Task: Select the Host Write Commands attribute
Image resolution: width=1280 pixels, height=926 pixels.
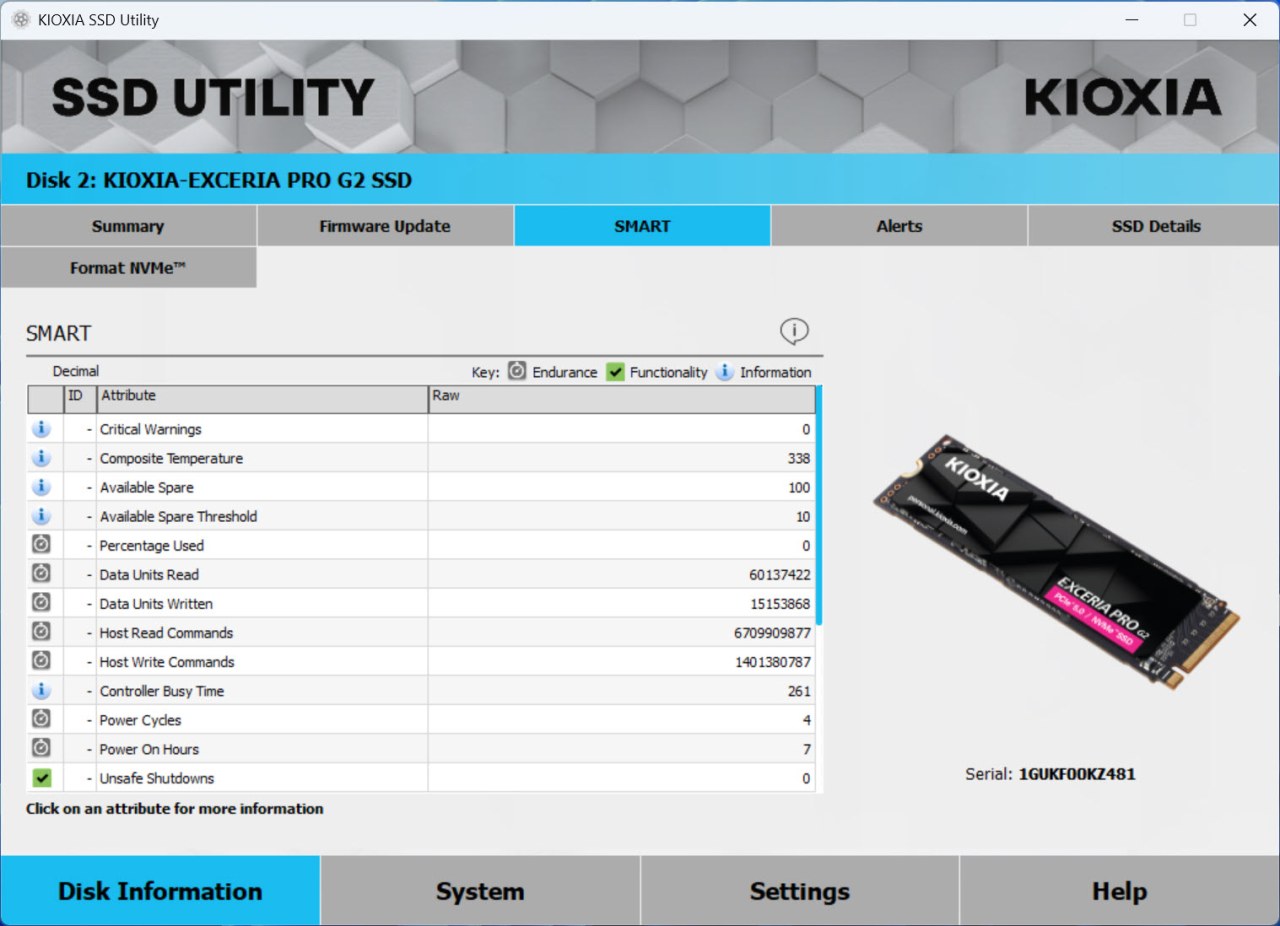Action: [x=167, y=661]
